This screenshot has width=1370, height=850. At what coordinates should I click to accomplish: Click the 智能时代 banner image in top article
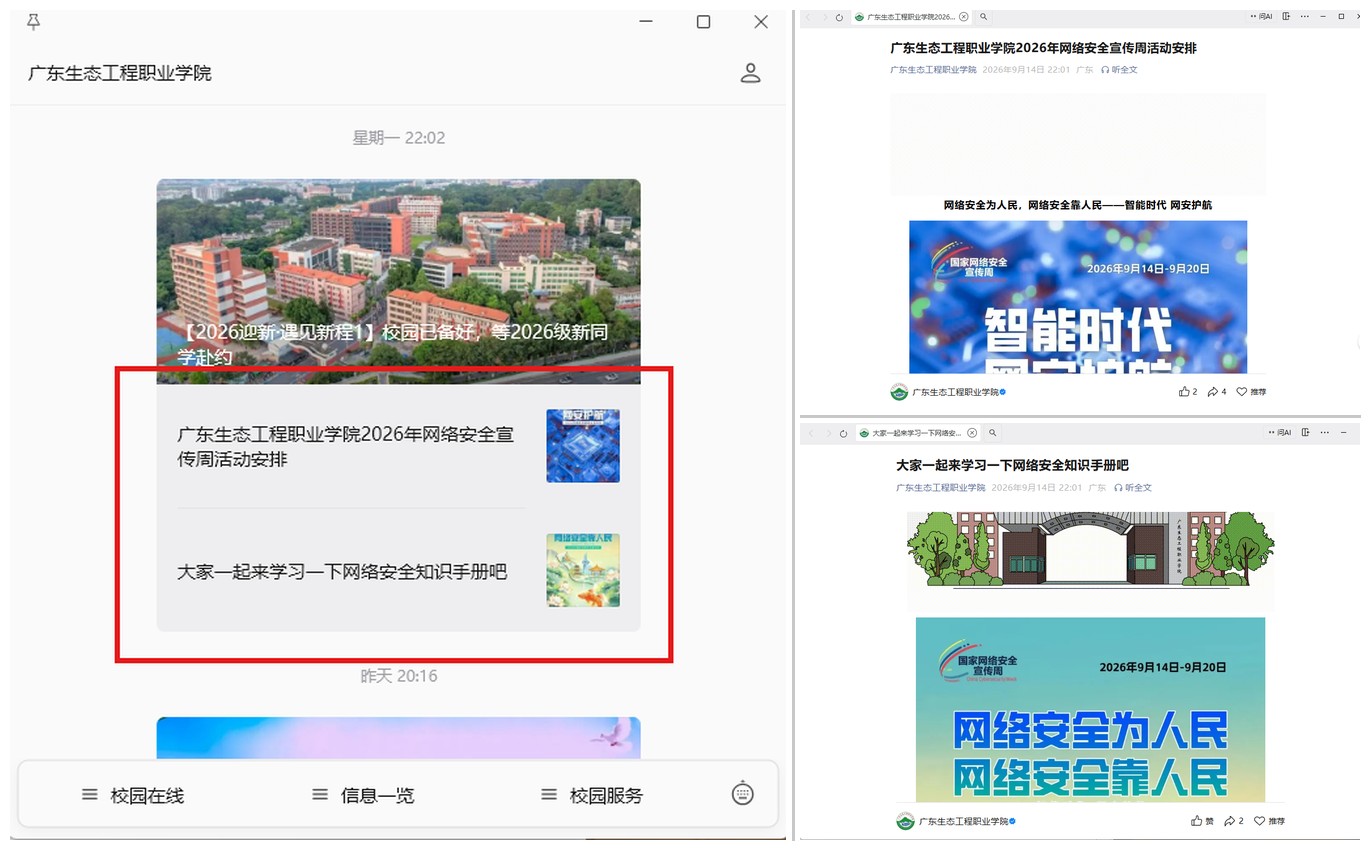[1078, 297]
